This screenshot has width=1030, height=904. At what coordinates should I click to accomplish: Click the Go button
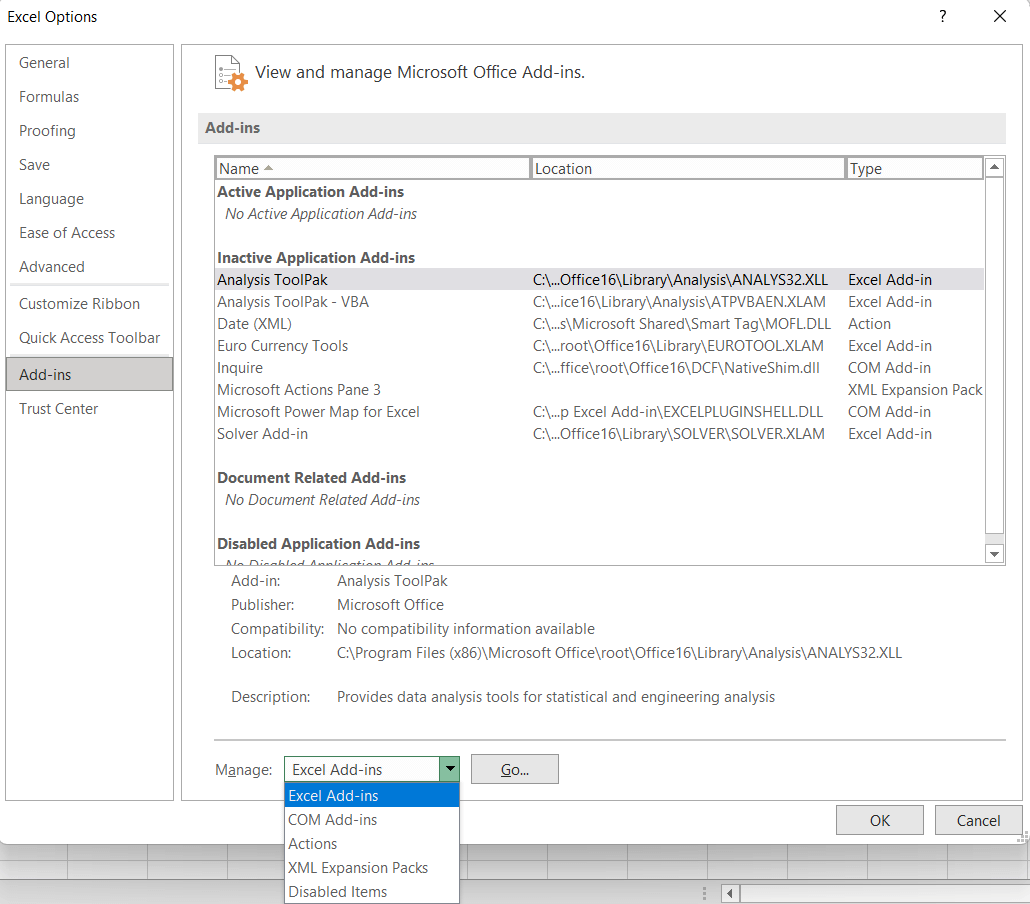pyautogui.click(x=514, y=769)
